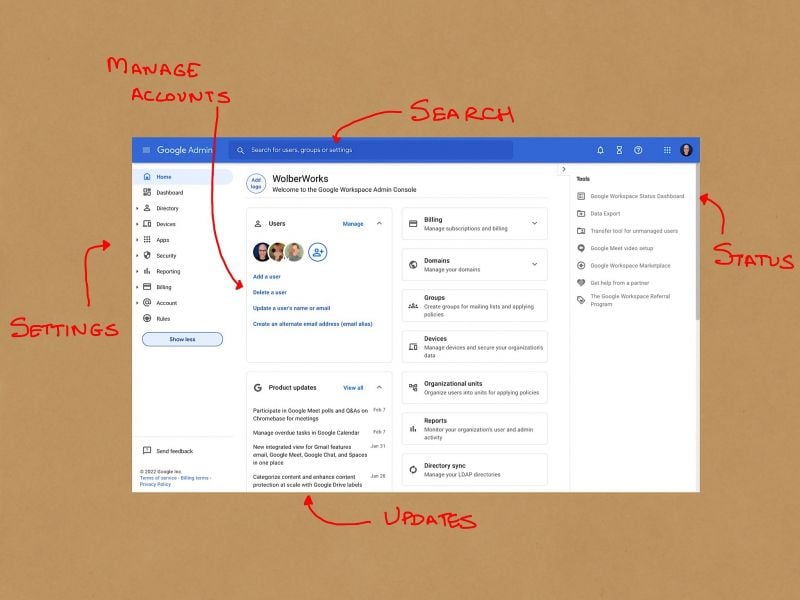Open Billing in the sidebar
The height and width of the screenshot is (600, 800).
point(183,287)
